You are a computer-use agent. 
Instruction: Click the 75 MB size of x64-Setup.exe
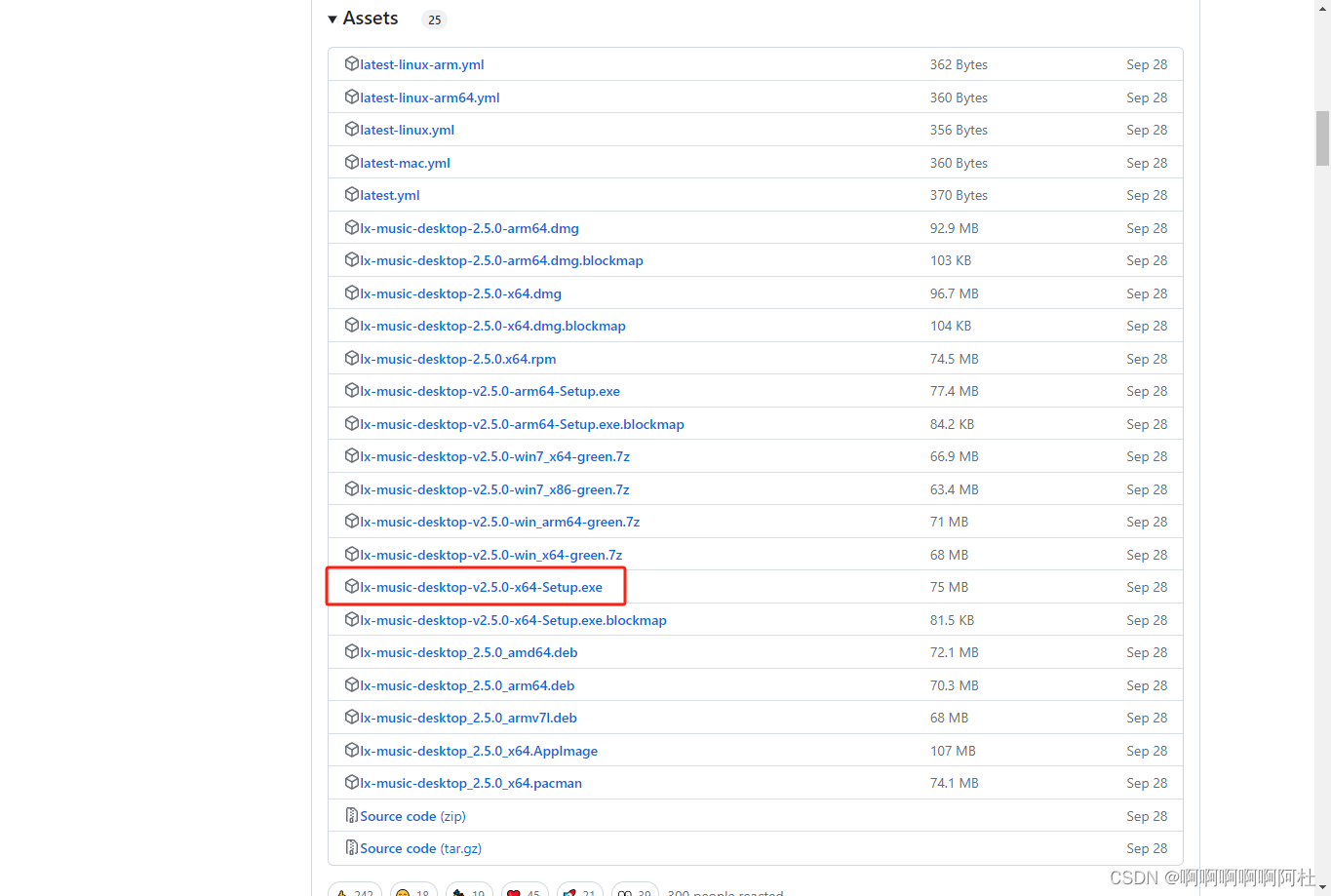coord(949,587)
